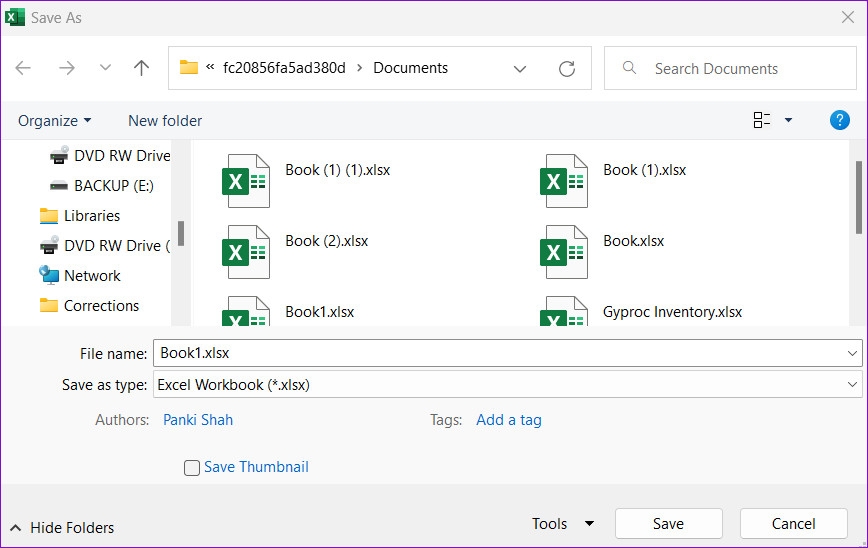The height and width of the screenshot is (548, 868).
Task: Click the Documents breadcrumb segment
Action: tap(410, 68)
